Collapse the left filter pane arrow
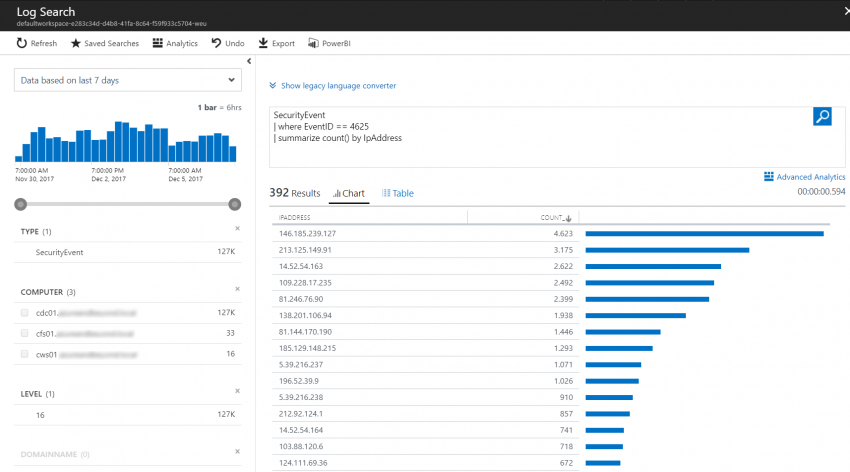This screenshot has height=472, width=850. pyautogui.click(x=249, y=61)
